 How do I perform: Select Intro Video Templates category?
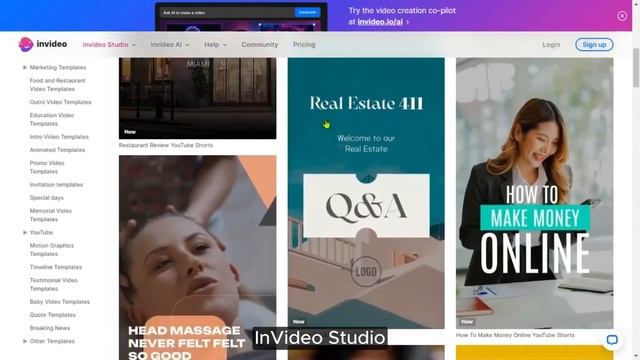59,137
